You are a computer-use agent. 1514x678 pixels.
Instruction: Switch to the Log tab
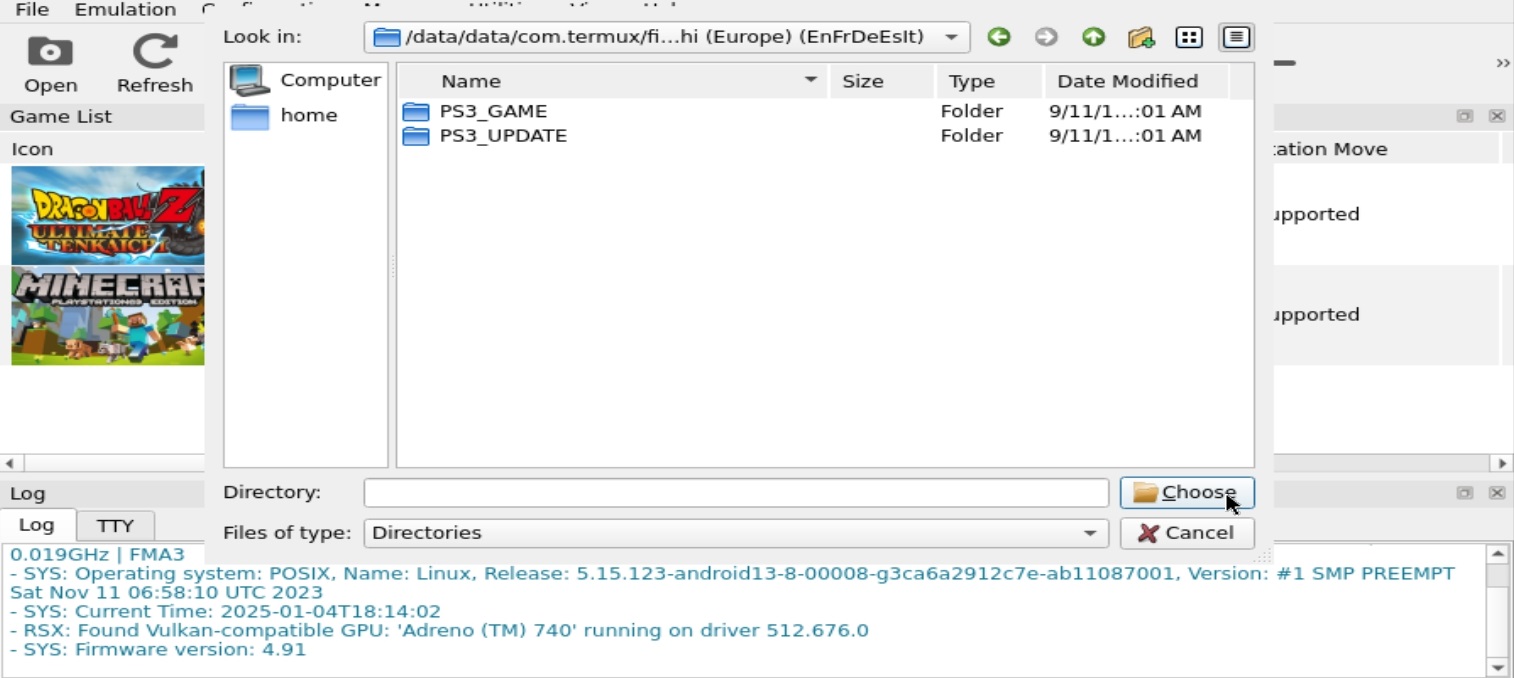(37, 525)
